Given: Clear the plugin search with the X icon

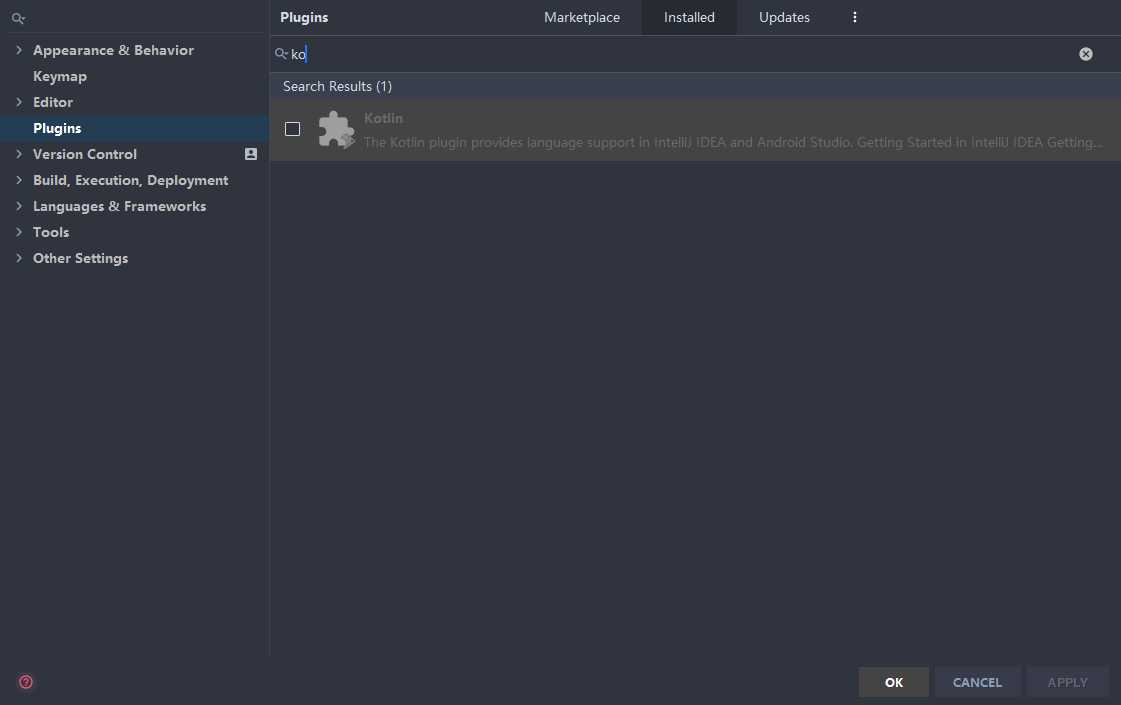Looking at the screenshot, I should coord(1086,54).
